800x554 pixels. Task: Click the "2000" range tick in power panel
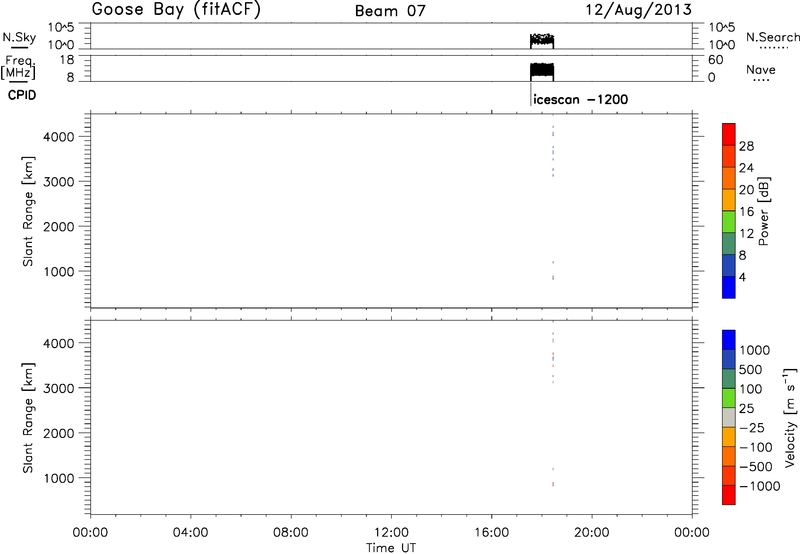(x=59, y=227)
